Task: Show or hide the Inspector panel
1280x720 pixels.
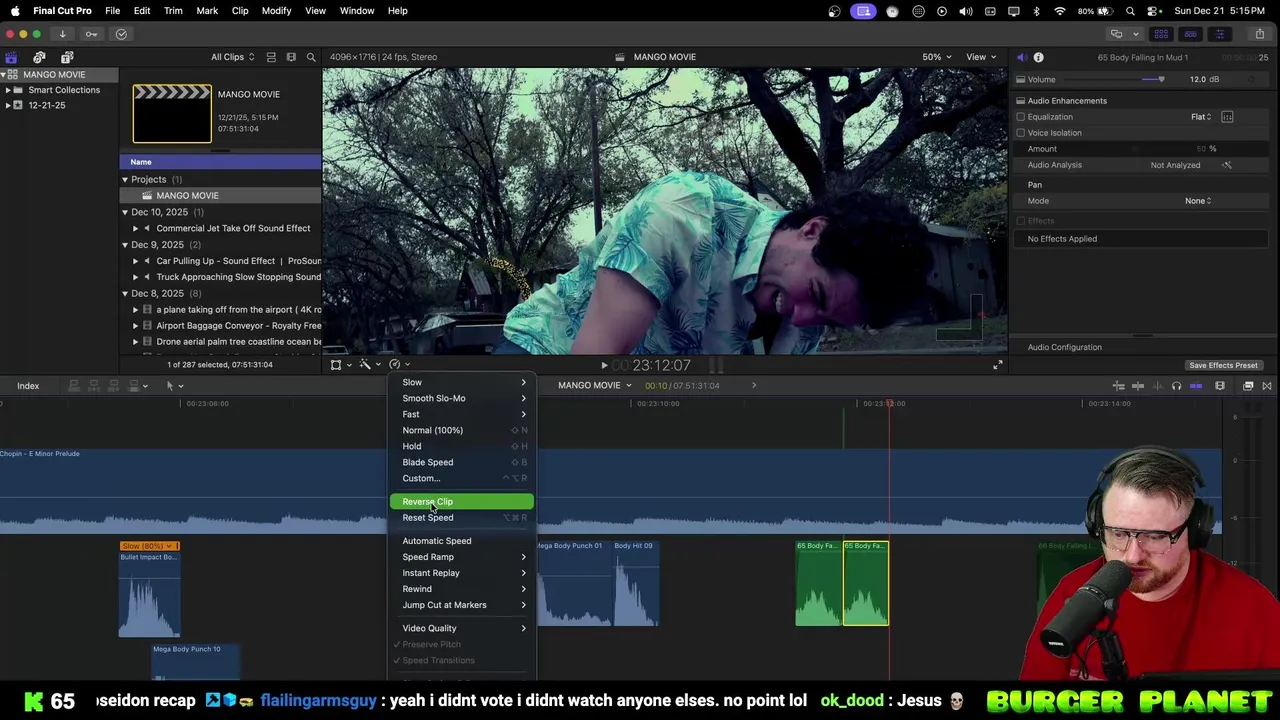Action: [1219, 34]
